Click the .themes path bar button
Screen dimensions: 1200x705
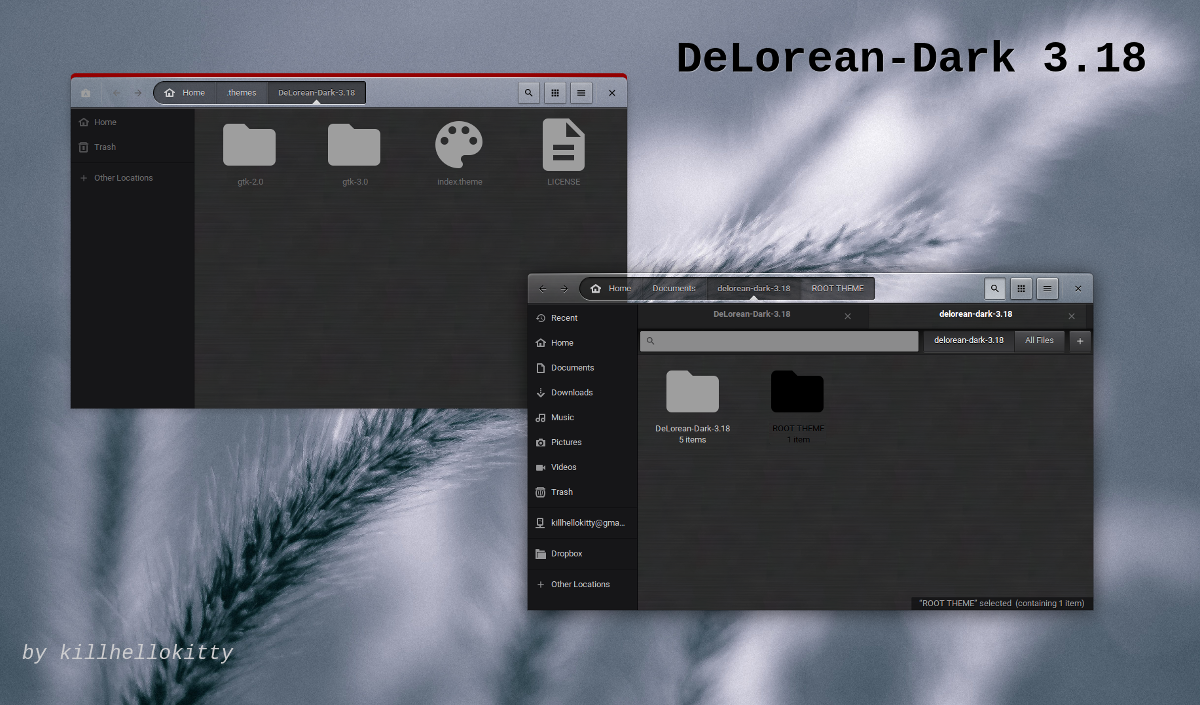point(241,93)
